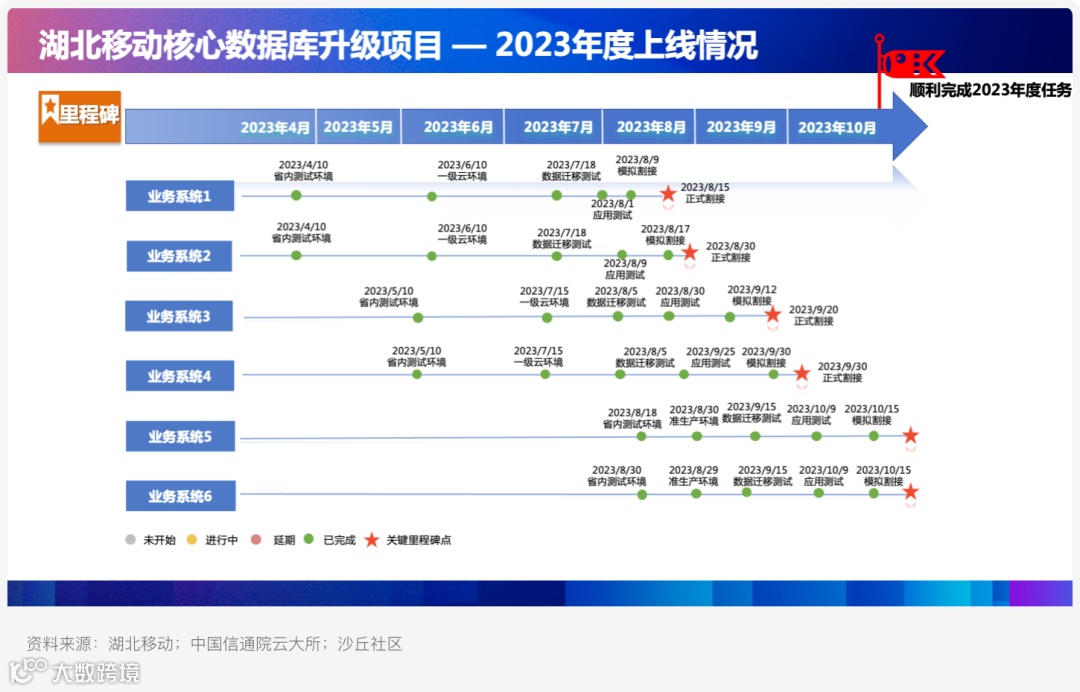Click 业务系统3 green dot under 2023/8/30 应用测试
The image size is (1080, 692).
click(x=669, y=316)
